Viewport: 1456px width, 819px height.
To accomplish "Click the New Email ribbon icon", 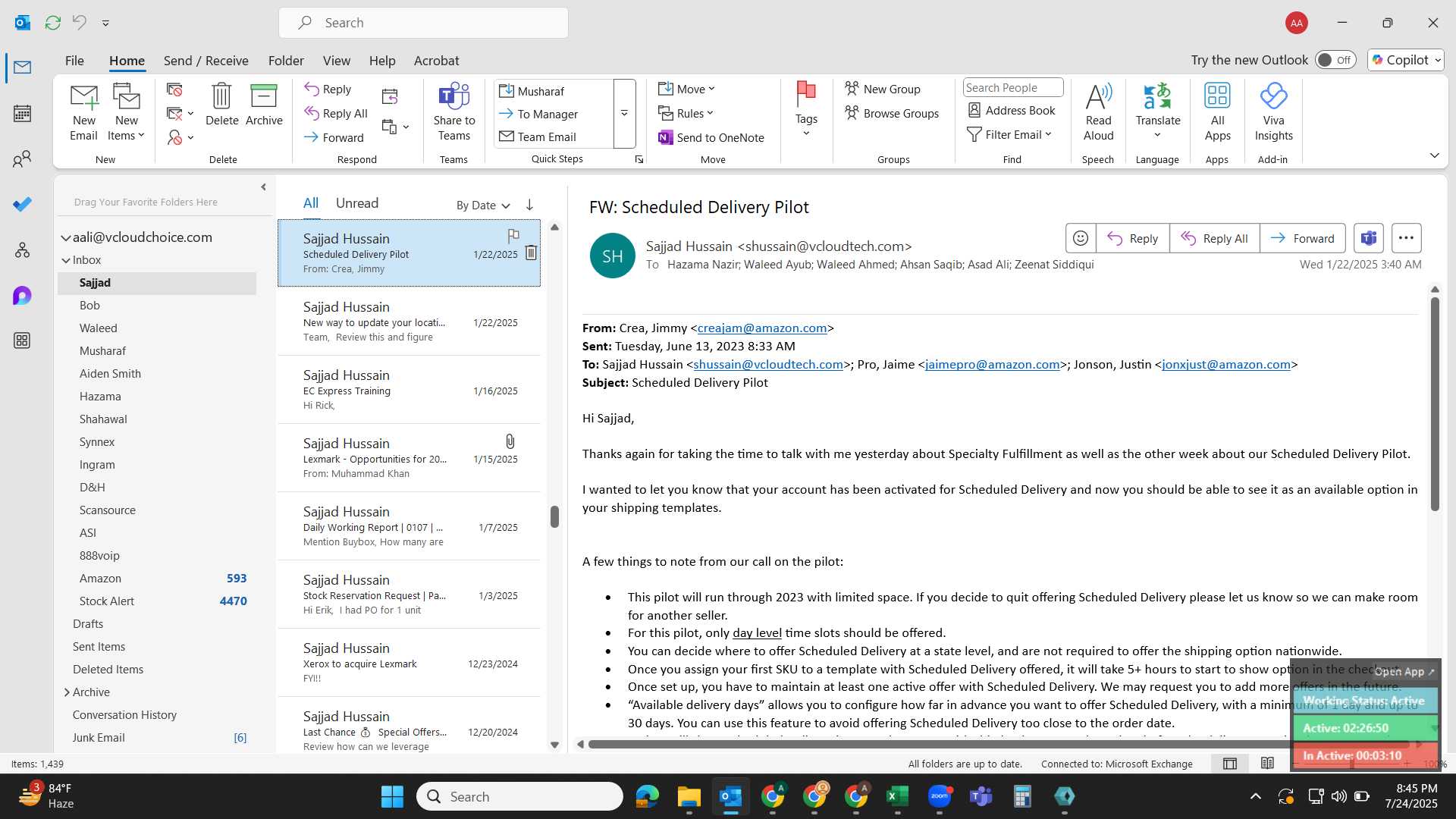I will 83,112.
